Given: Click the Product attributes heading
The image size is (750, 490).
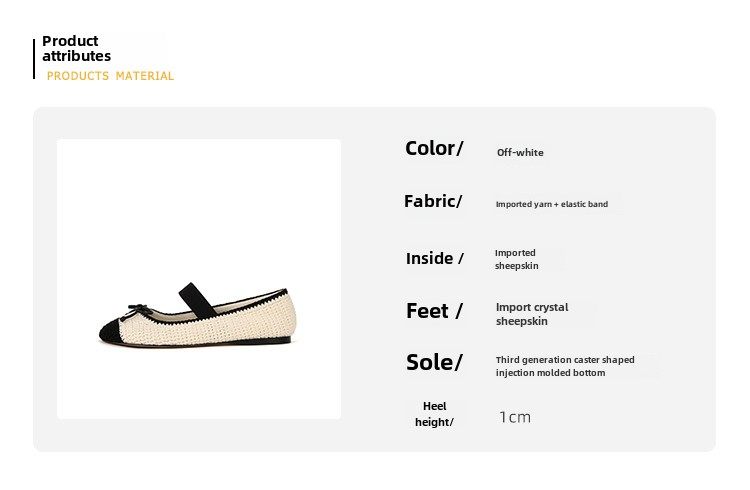Looking at the screenshot, I should click(x=76, y=48).
